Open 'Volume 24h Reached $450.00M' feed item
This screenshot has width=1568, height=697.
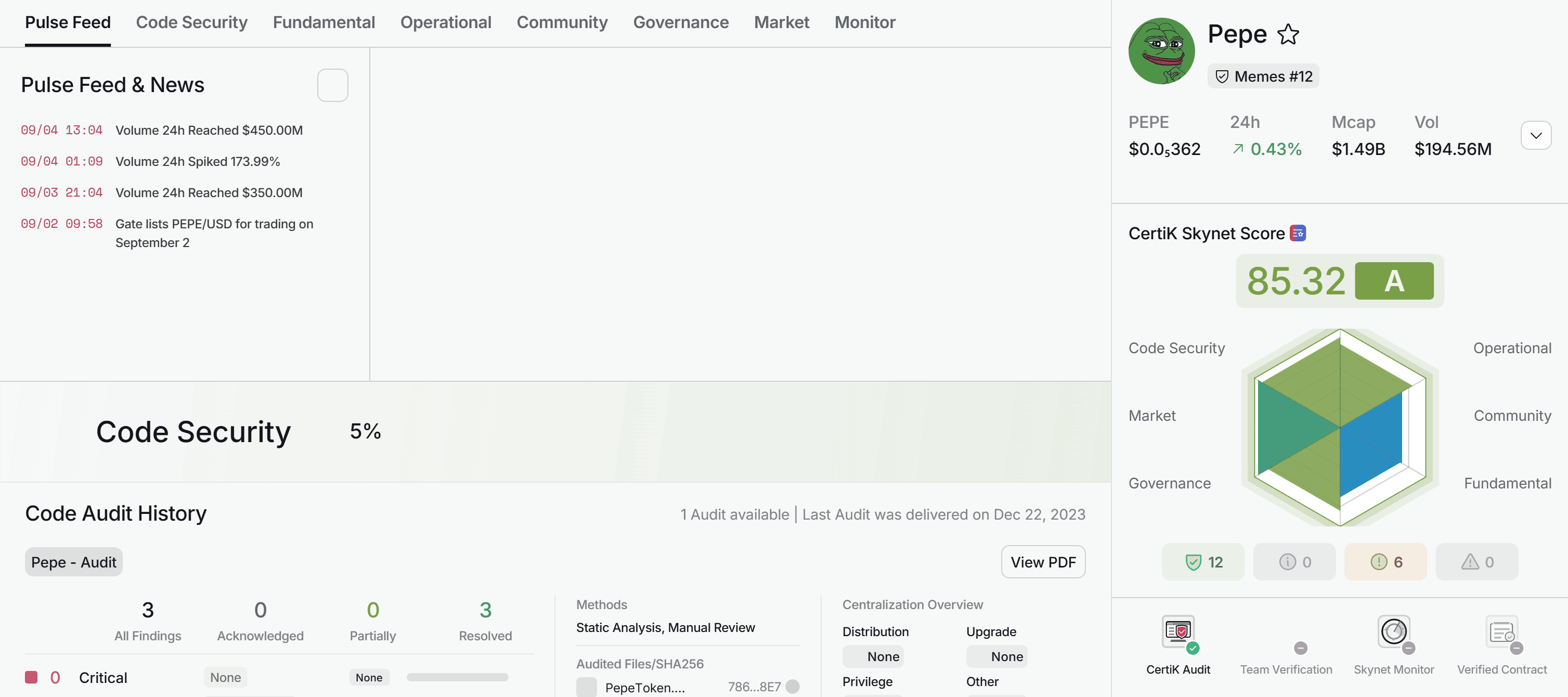(210, 130)
